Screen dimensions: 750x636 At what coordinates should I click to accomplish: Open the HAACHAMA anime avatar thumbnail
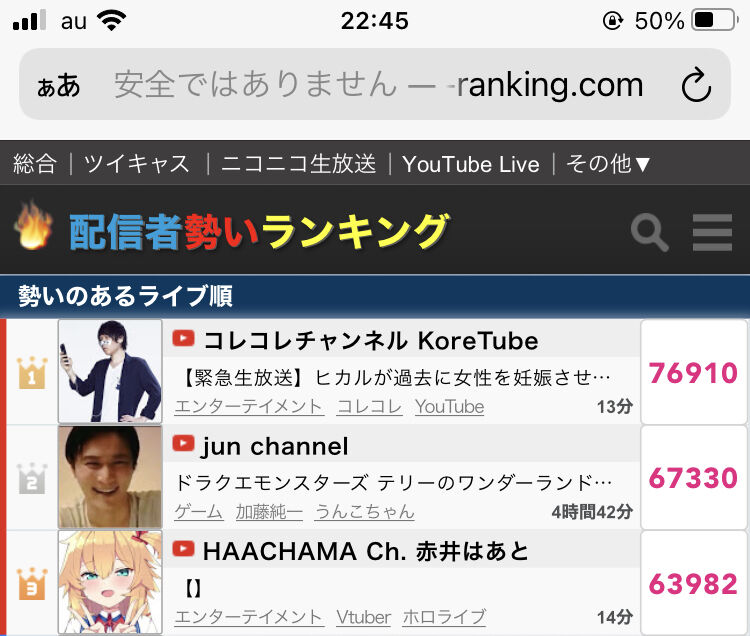[x=110, y=582]
